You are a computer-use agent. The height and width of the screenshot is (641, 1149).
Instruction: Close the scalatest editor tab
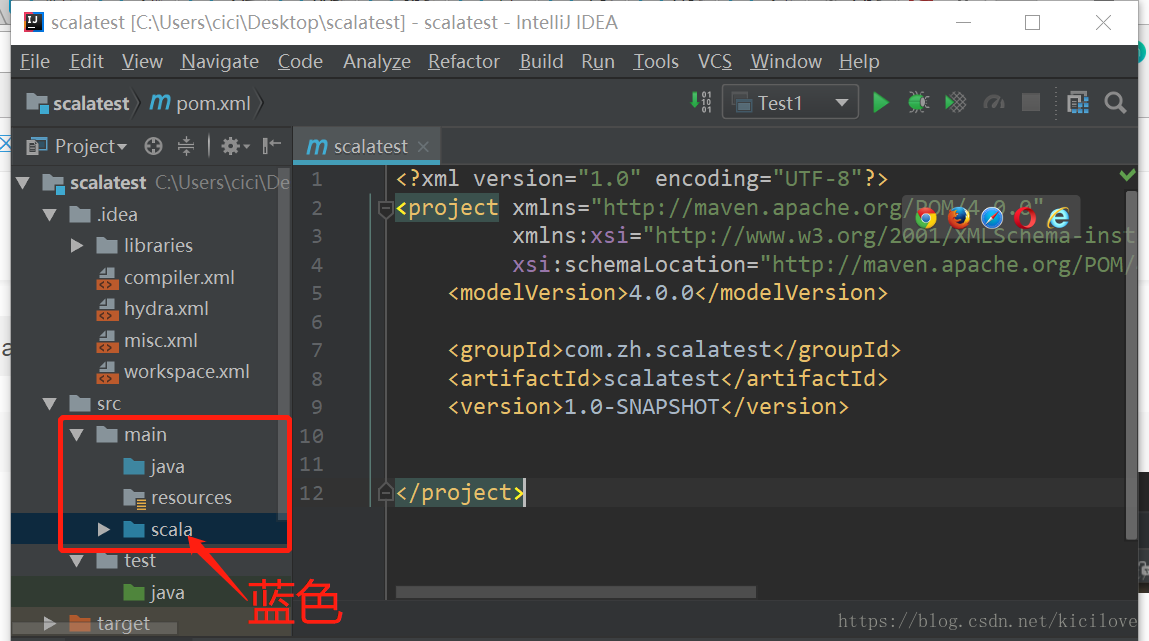point(423,147)
